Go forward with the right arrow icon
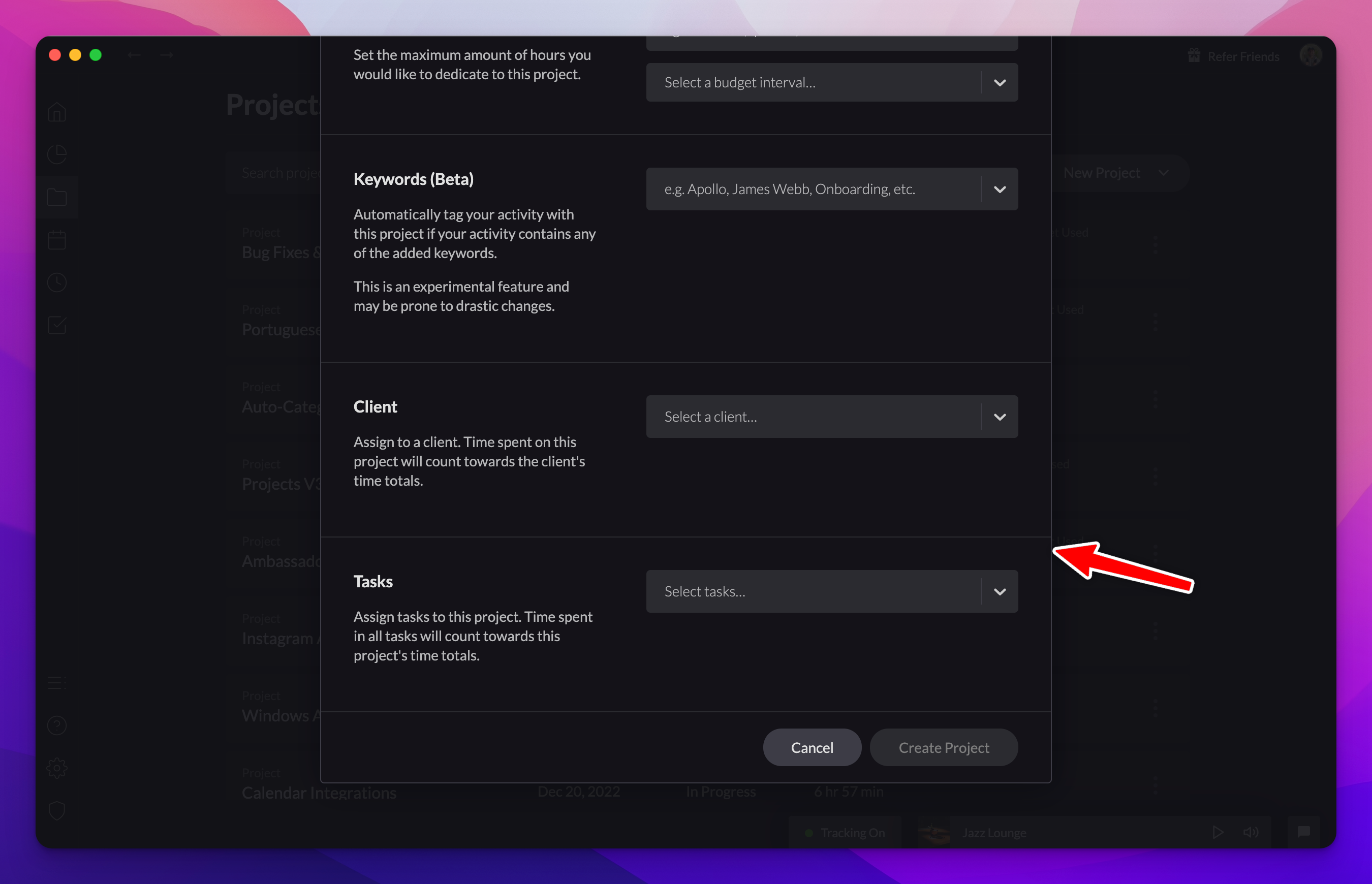1372x884 pixels. tap(167, 55)
